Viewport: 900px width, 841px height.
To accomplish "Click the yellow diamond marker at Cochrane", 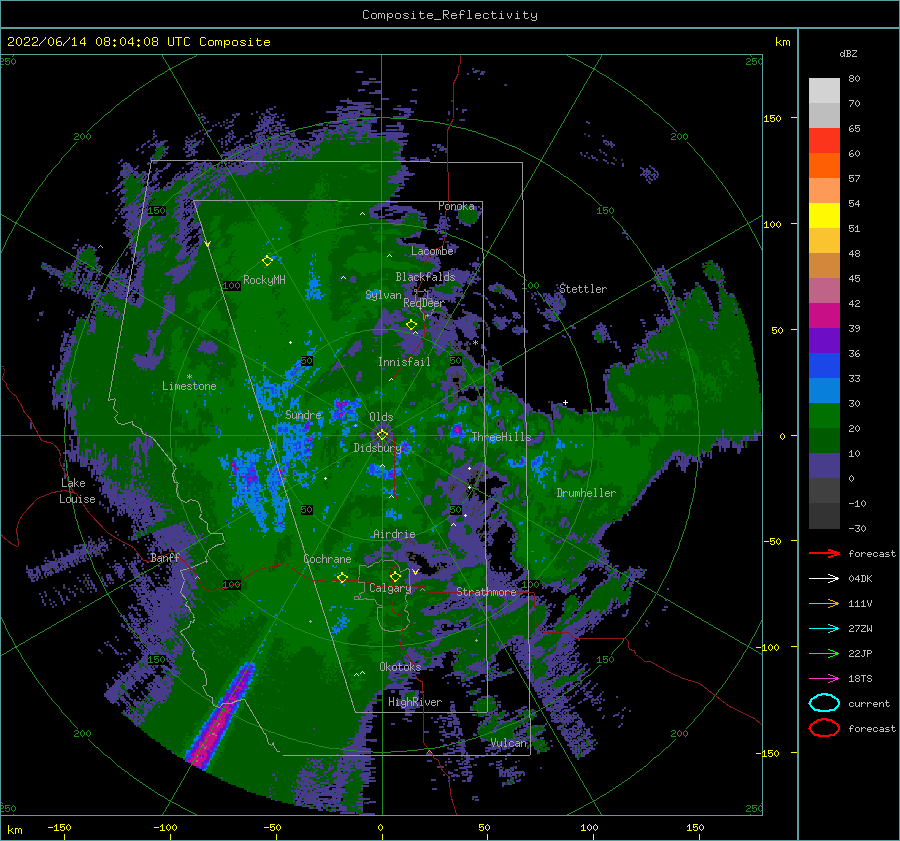I will coord(342,578).
